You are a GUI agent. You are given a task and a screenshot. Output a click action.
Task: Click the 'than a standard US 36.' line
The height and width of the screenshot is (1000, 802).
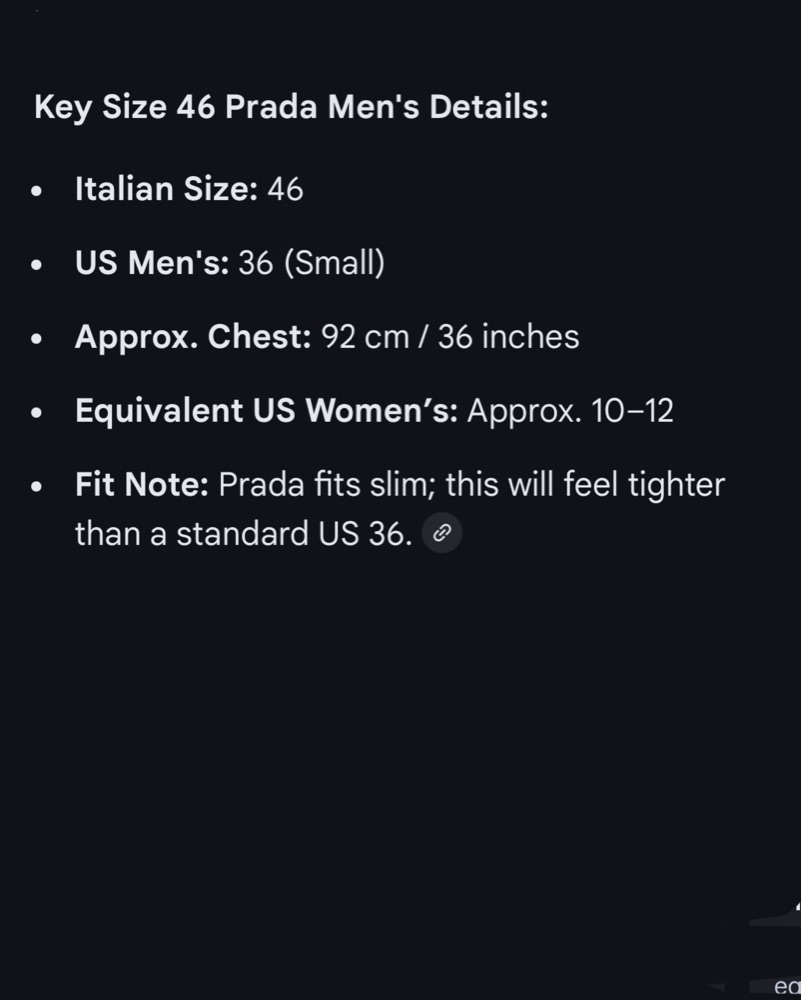tap(244, 533)
